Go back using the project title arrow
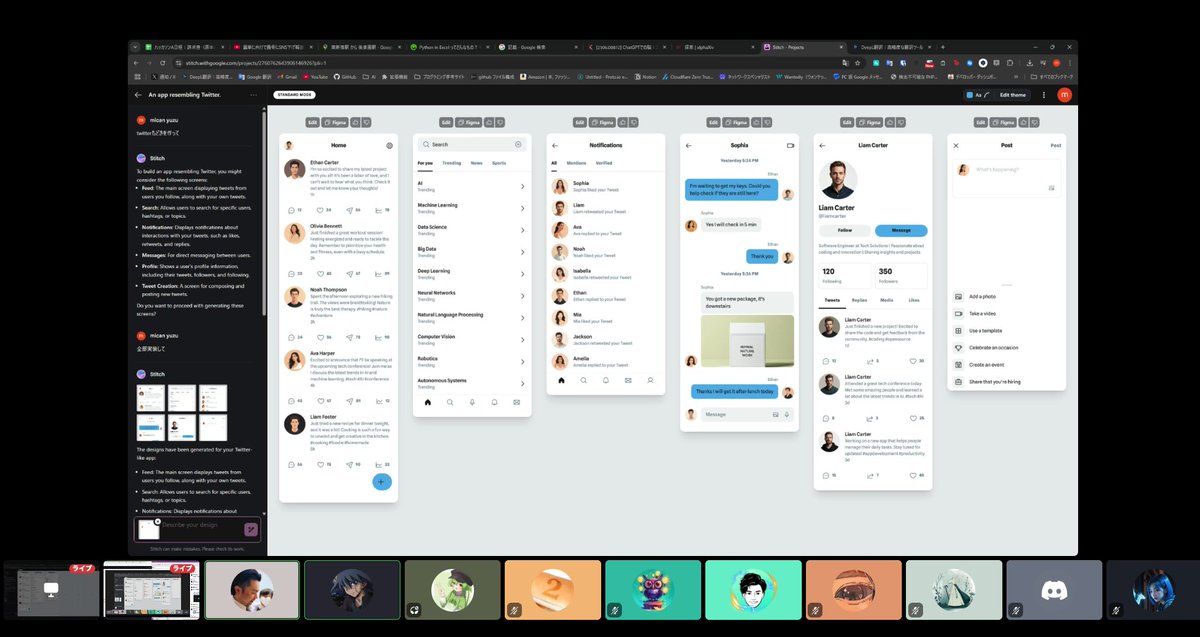The width and height of the screenshot is (1200, 637). pyautogui.click(x=138, y=95)
